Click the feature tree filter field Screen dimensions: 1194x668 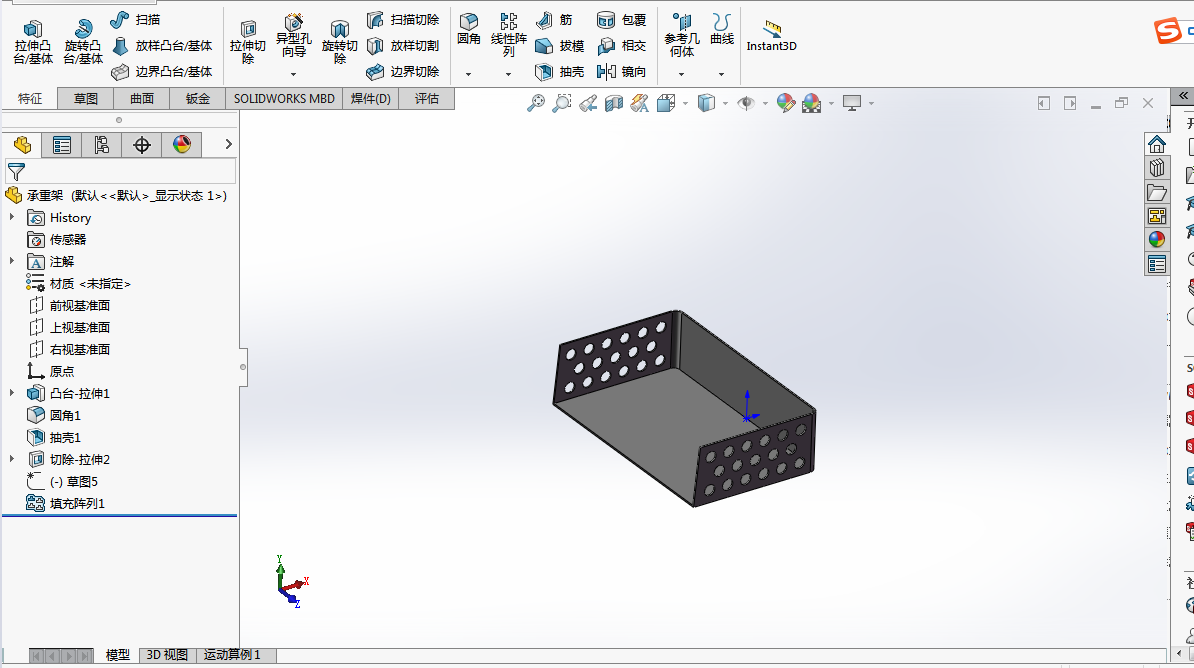[x=120, y=171]
